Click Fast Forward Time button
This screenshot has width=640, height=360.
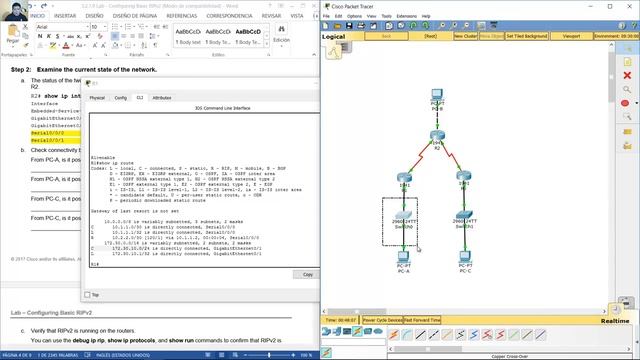point(422,320)
